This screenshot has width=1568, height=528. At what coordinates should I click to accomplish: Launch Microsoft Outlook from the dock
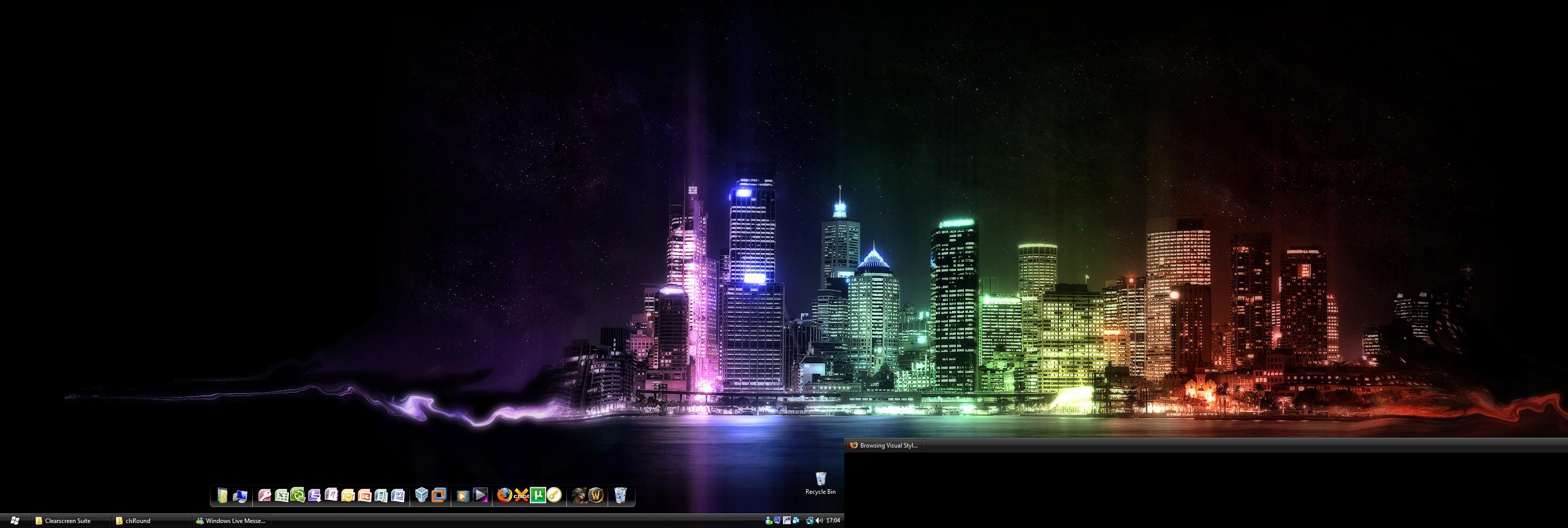coord(348,496)
